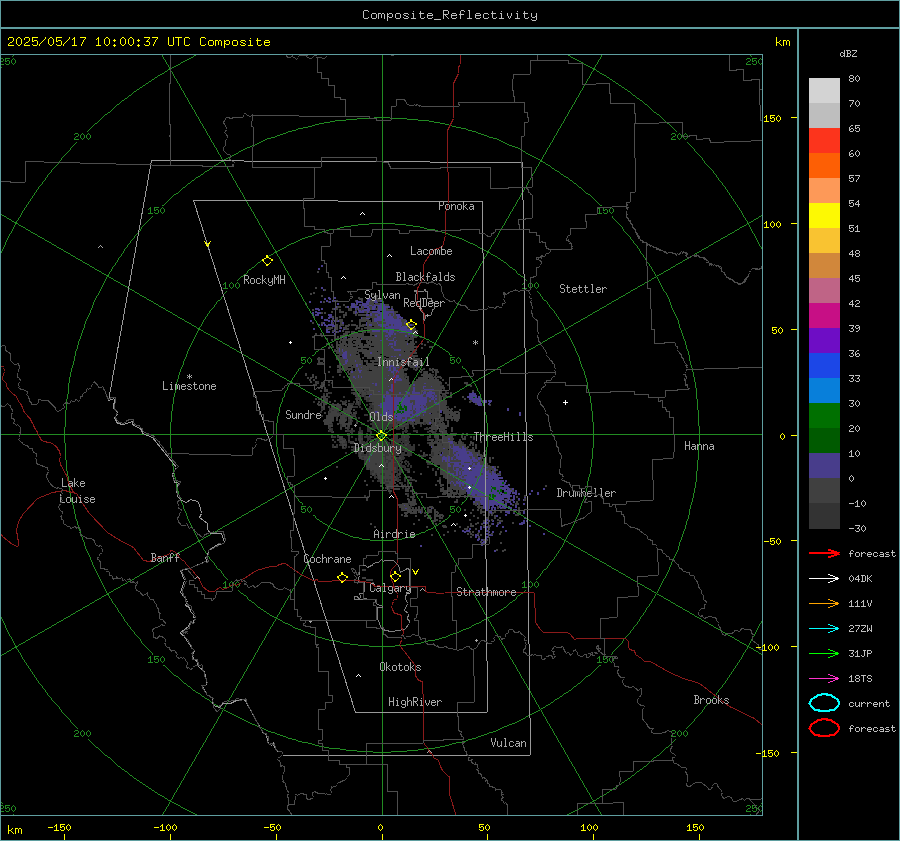Click the red forecast arrow in legend

824,553
